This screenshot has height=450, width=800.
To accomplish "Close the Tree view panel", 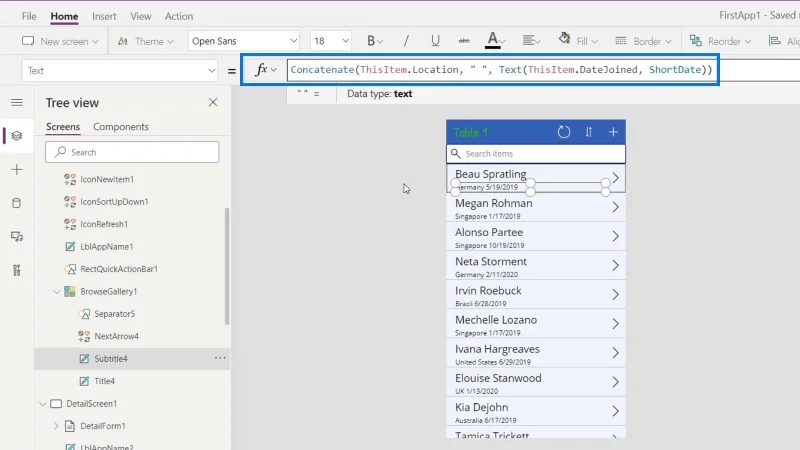I will (x=213, y=103).
